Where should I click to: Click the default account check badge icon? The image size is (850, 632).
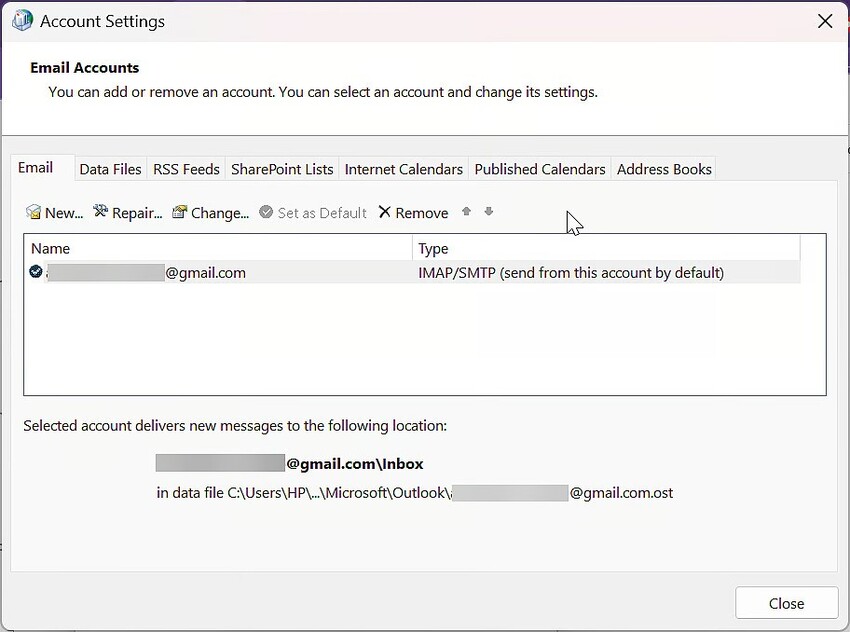(x=35, y=271)
